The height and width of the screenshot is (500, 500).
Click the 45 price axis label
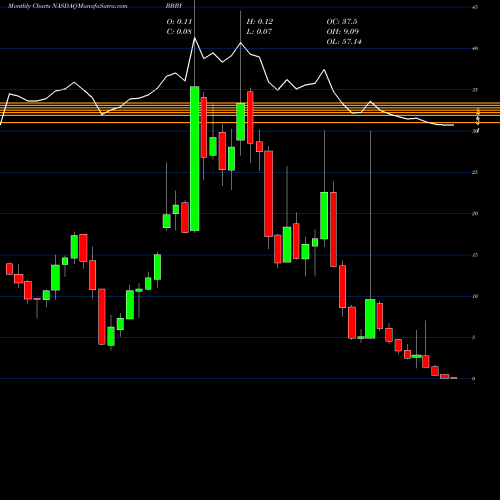coord(475,7)
